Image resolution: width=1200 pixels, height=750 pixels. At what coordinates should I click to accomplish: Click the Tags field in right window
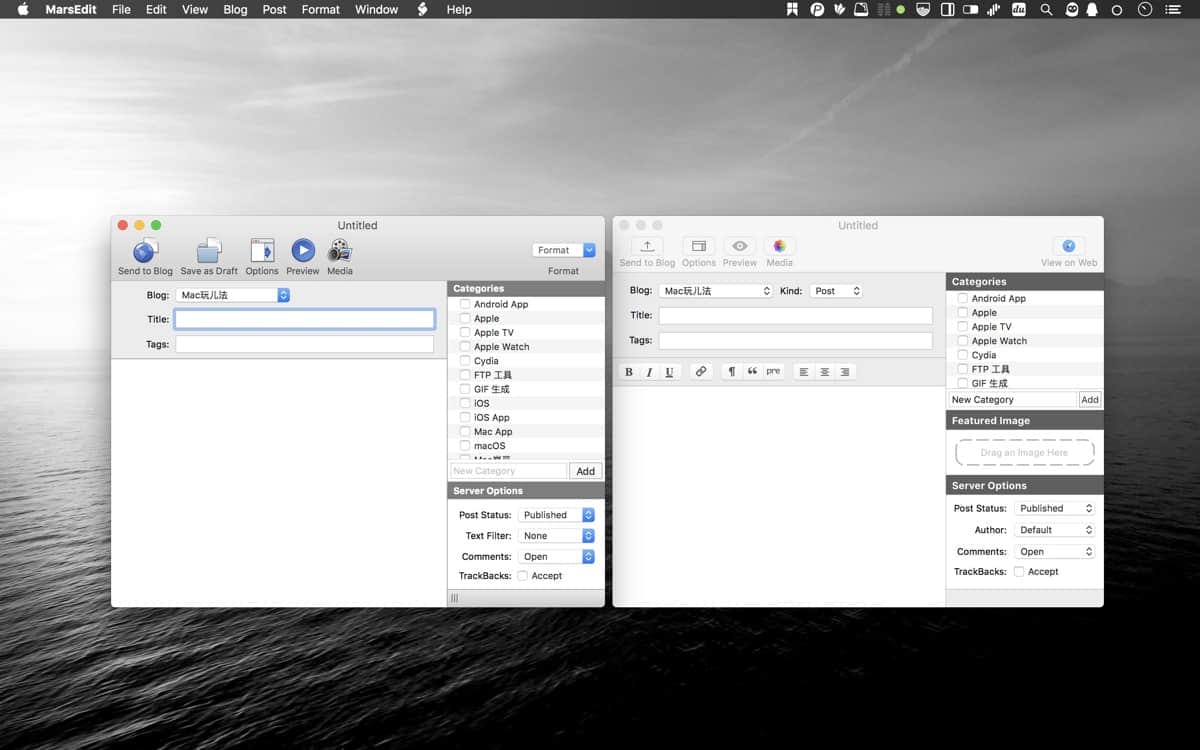(795, 341)
